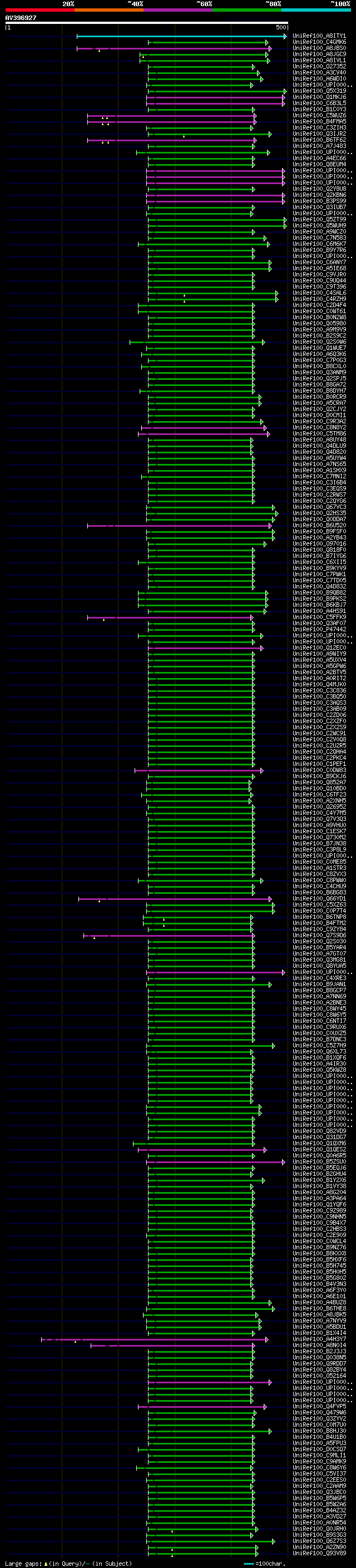The image size is (356, 1568).
Task: Open hit UniRef100_A8IVL1
Action: 319,60
